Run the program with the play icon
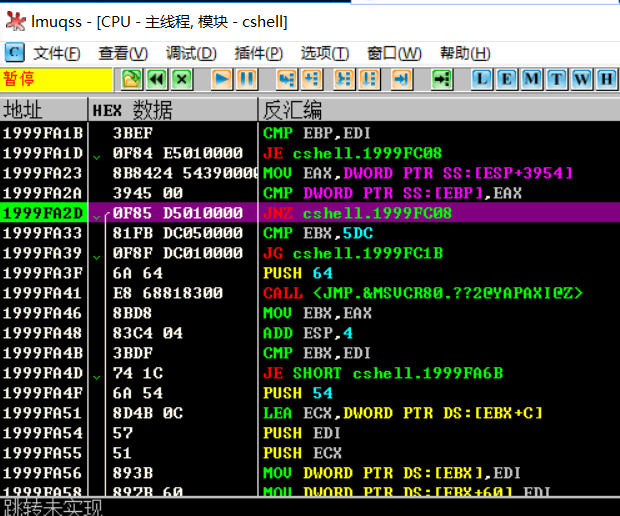620x516 pixels. [x=221, y=79]
